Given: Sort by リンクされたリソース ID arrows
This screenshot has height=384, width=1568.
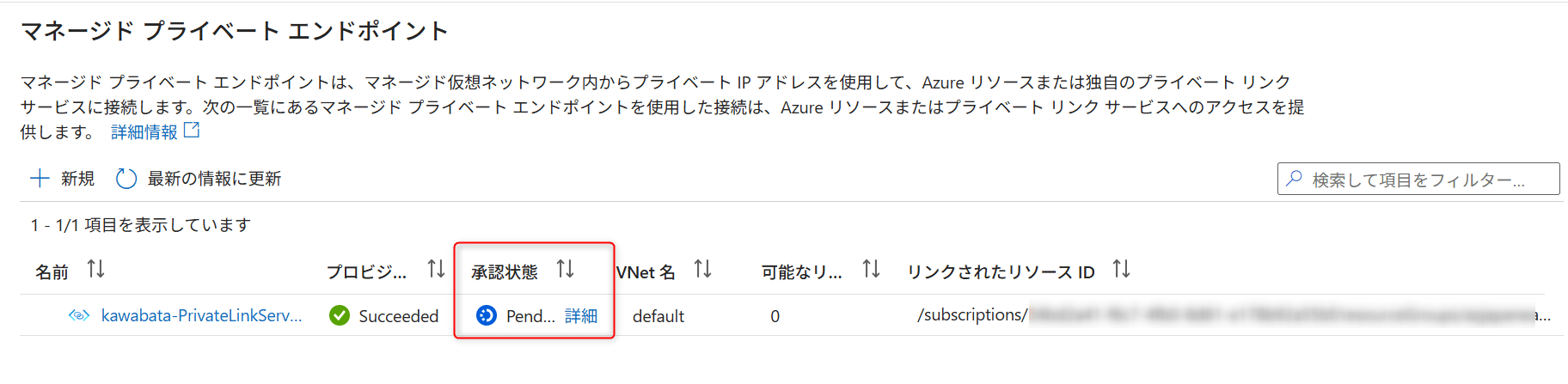Looking at the screenshot, I should [x=1121, y=270].
